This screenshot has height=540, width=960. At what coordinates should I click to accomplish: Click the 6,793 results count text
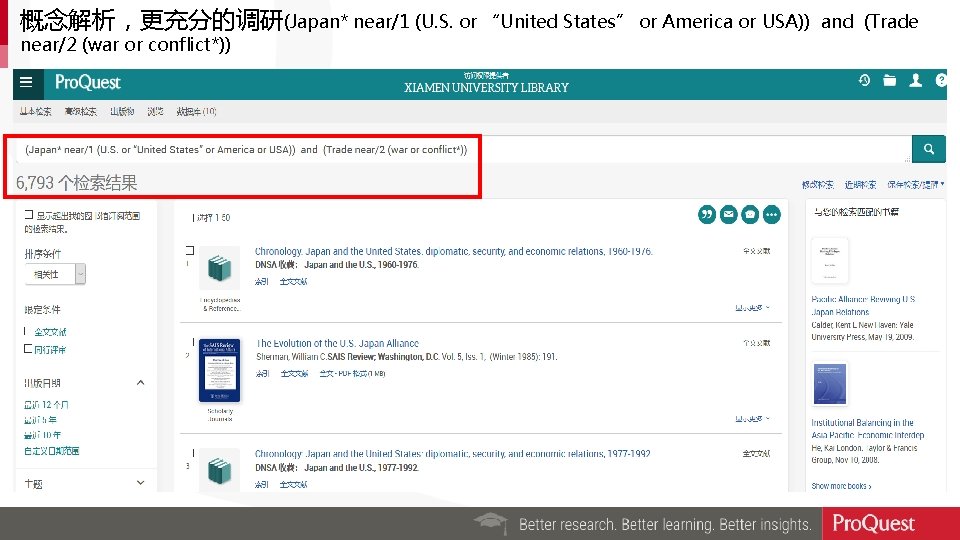77,182
